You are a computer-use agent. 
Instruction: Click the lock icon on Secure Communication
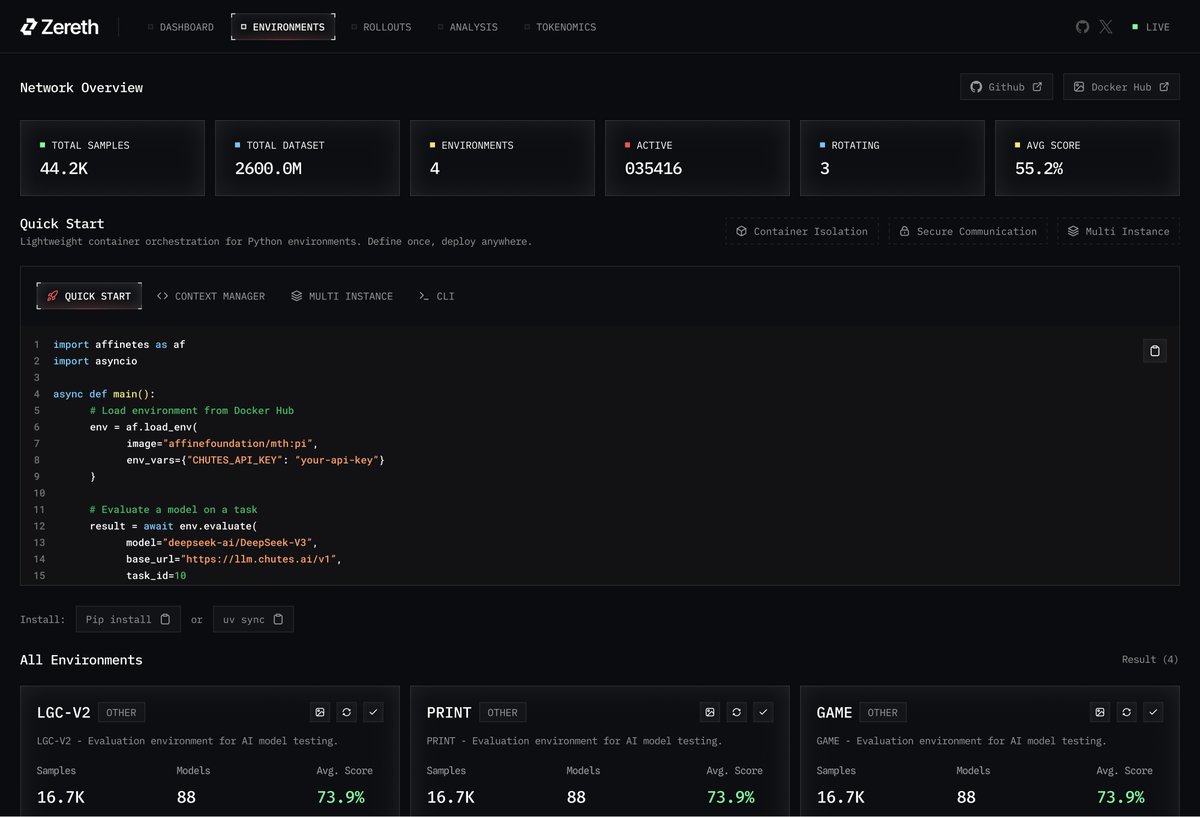(x=905, y=231)
